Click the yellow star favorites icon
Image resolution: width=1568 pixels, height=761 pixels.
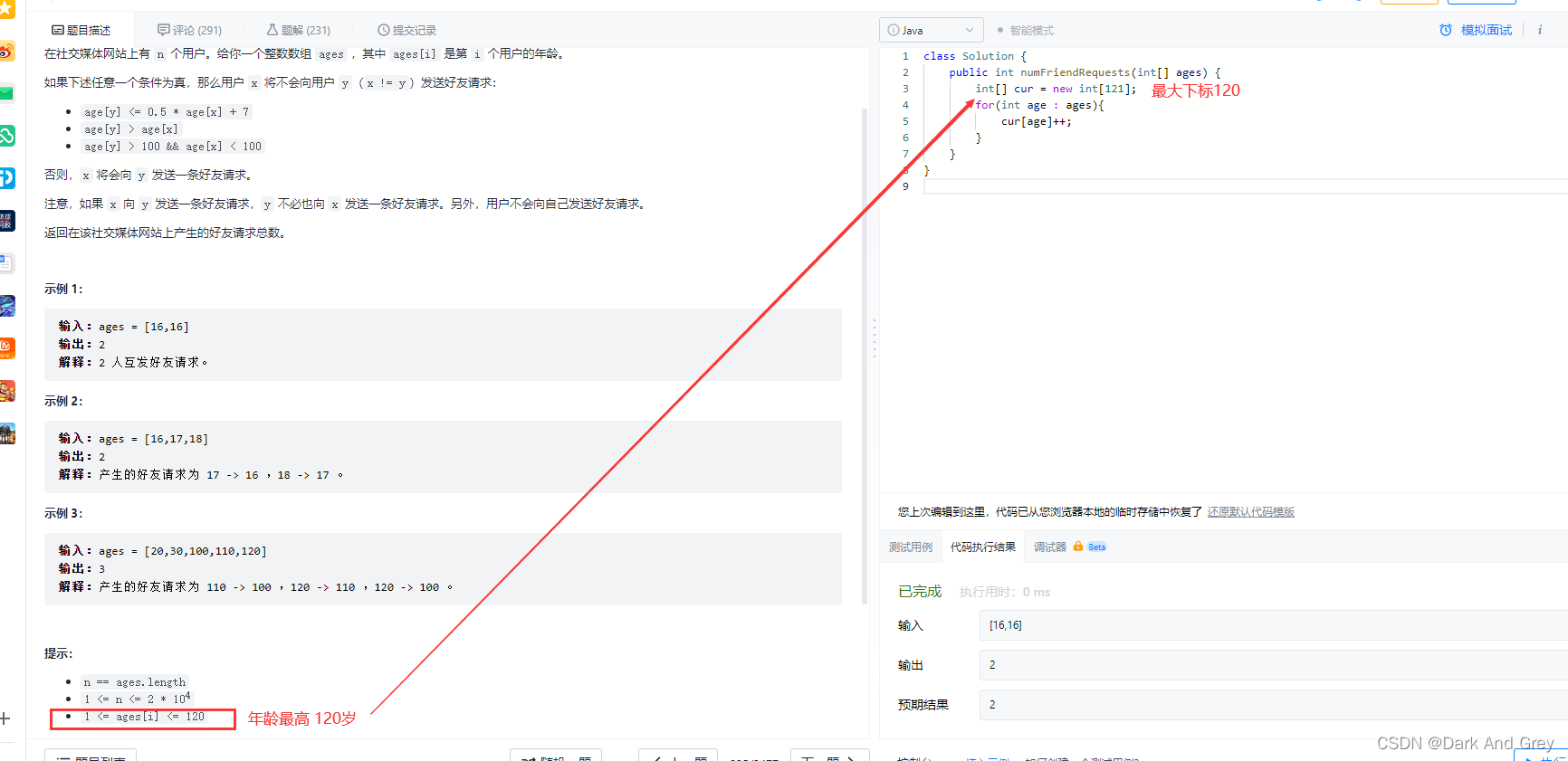click(x=7, y=9)
